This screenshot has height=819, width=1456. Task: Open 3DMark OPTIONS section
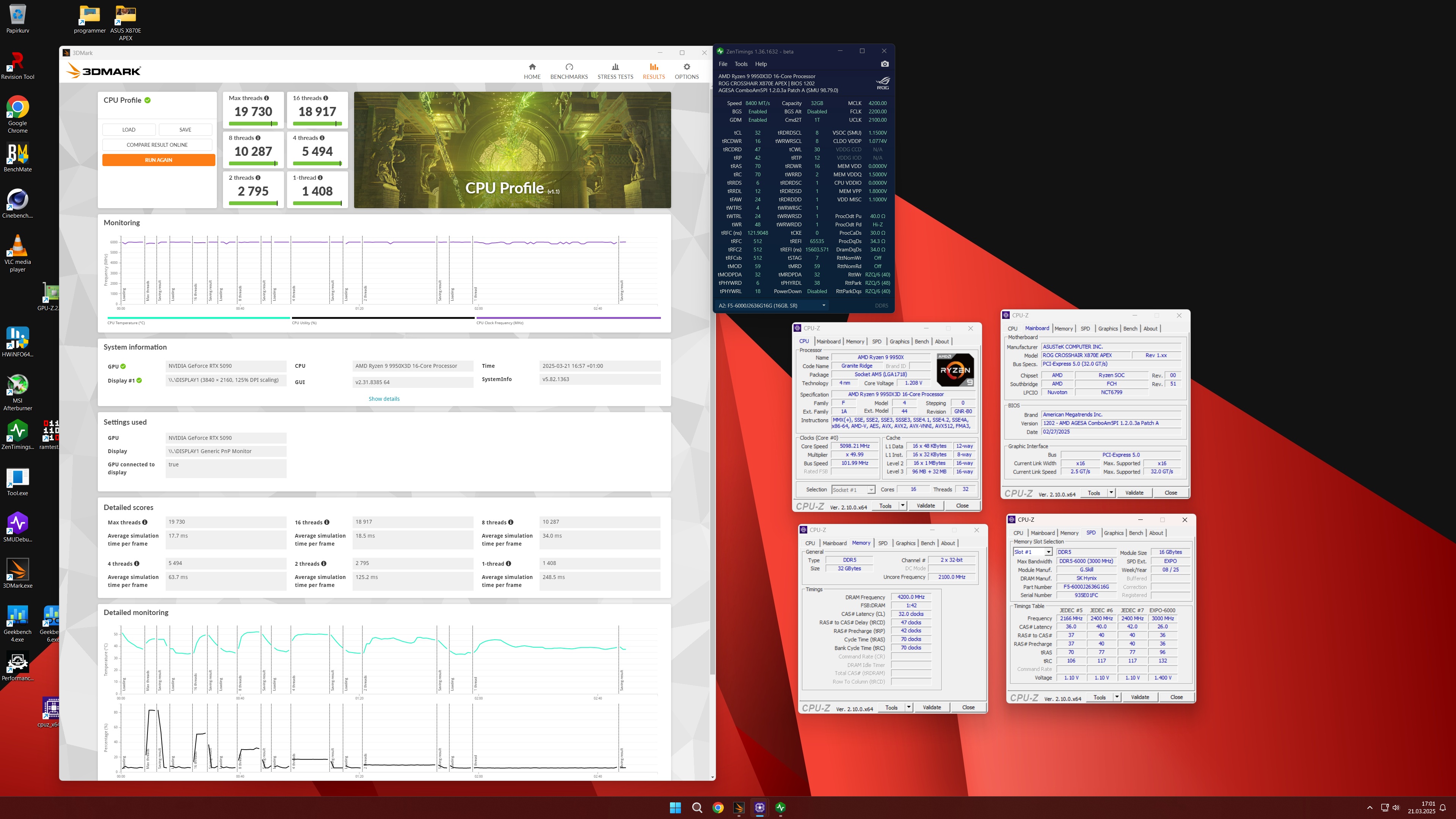[x=687, y=71]
